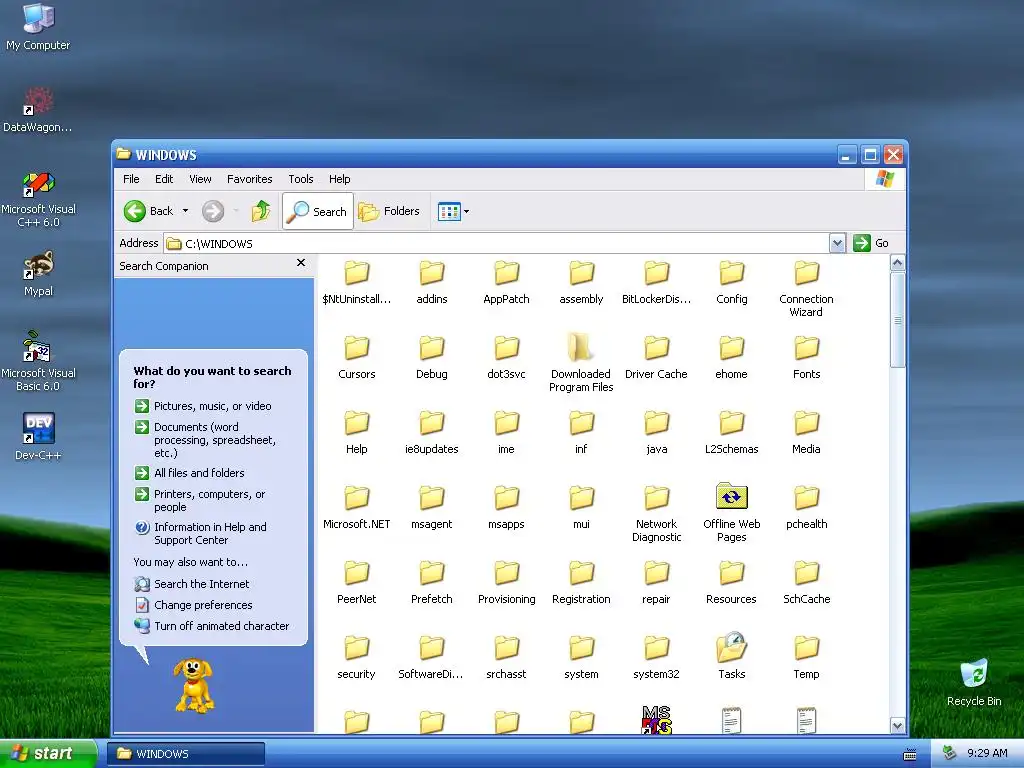The width and height of the screenshot is (1024, 768).
Task: Click the Address field showing C:\WINDOWS
Action: click(x=496, y=243)
